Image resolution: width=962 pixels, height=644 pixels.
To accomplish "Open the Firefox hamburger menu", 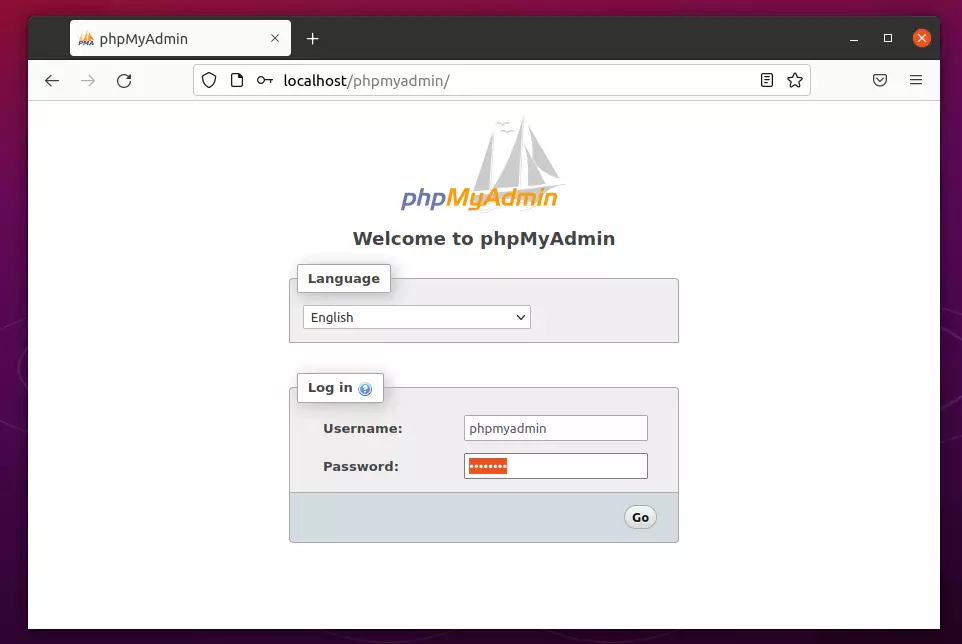I will pyautogui.click(x=915, y=80).
